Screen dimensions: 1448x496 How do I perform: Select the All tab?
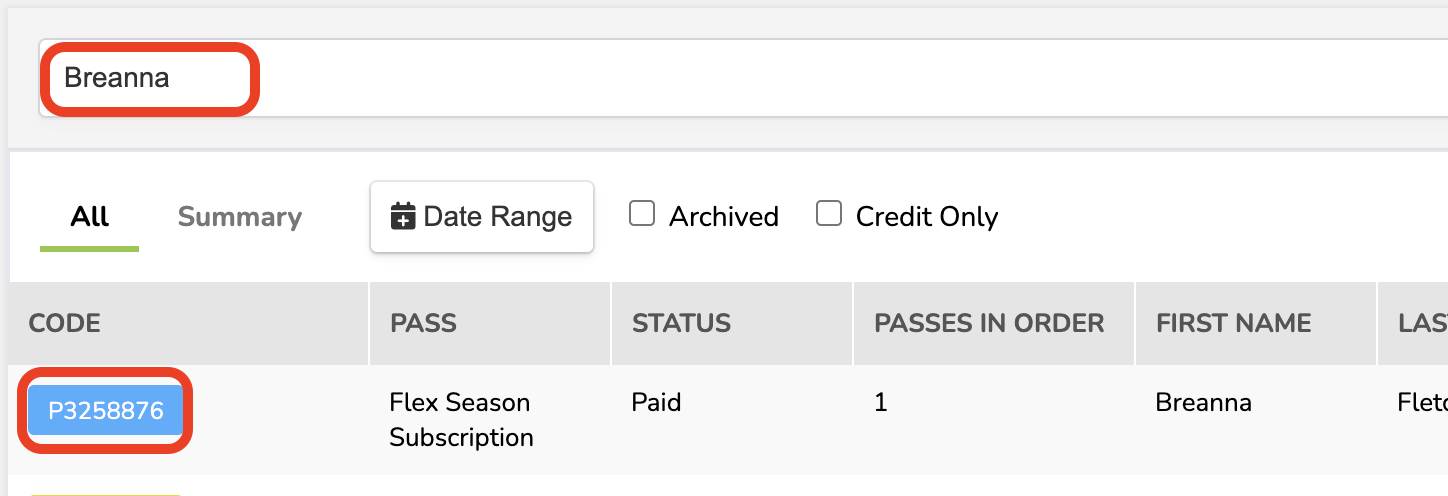(90, 217)
